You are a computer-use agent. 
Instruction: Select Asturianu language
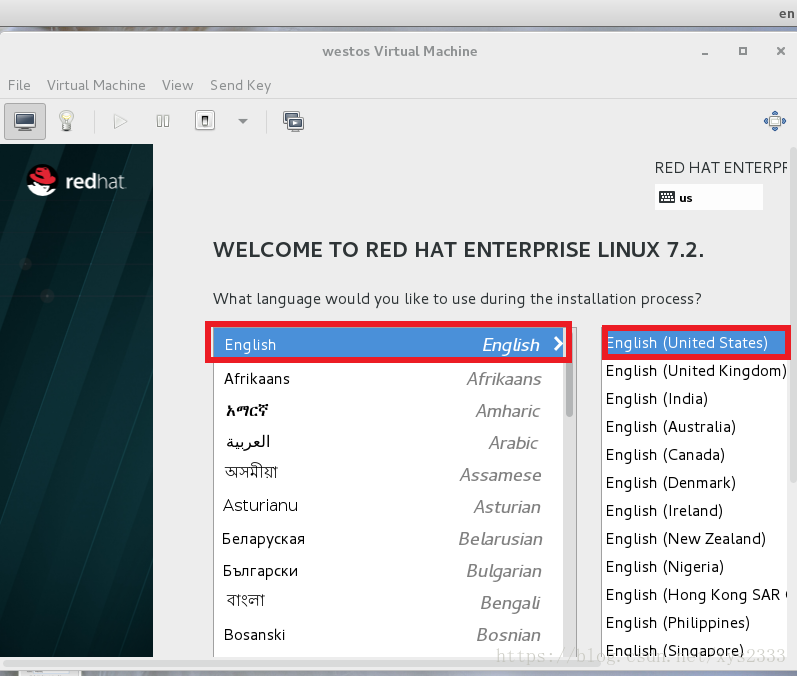click(389, 506)
